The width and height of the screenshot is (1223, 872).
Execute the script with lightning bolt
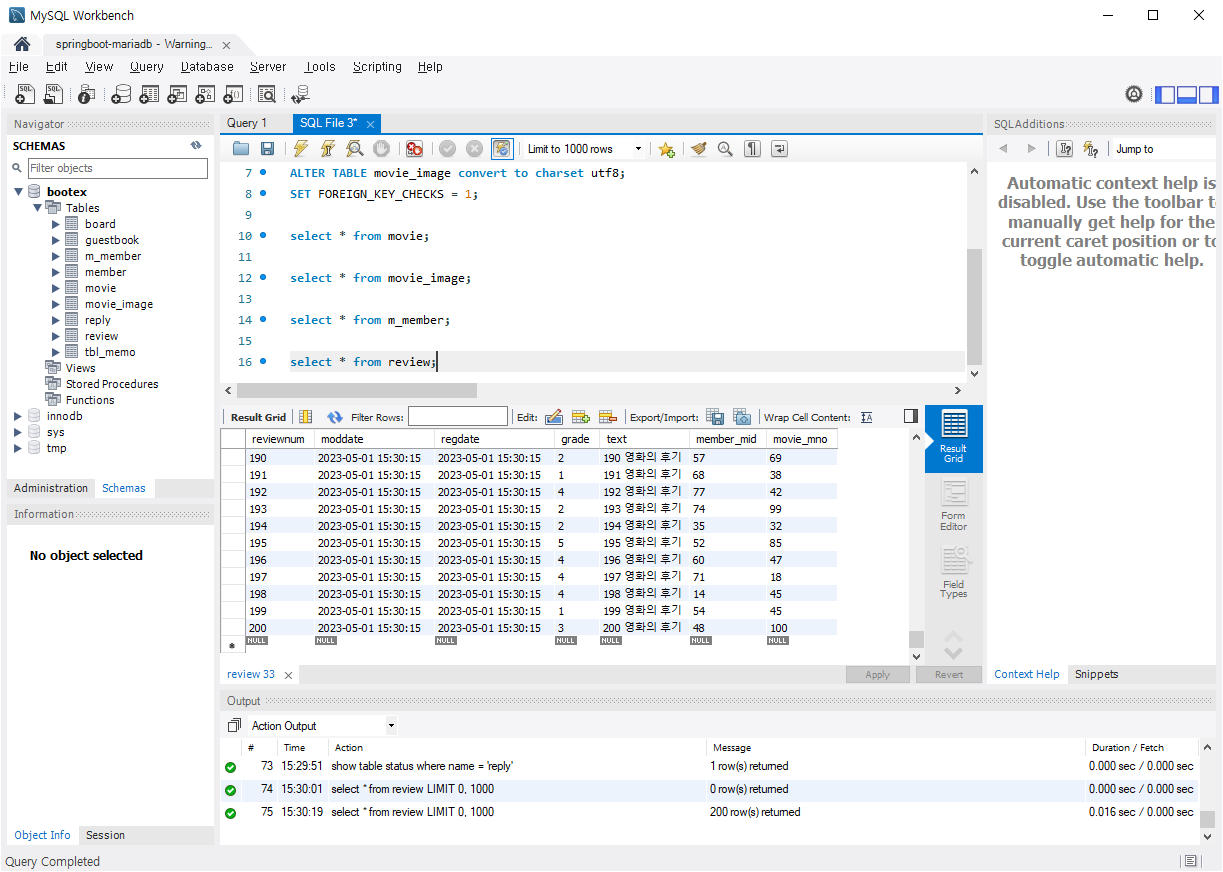300,149
